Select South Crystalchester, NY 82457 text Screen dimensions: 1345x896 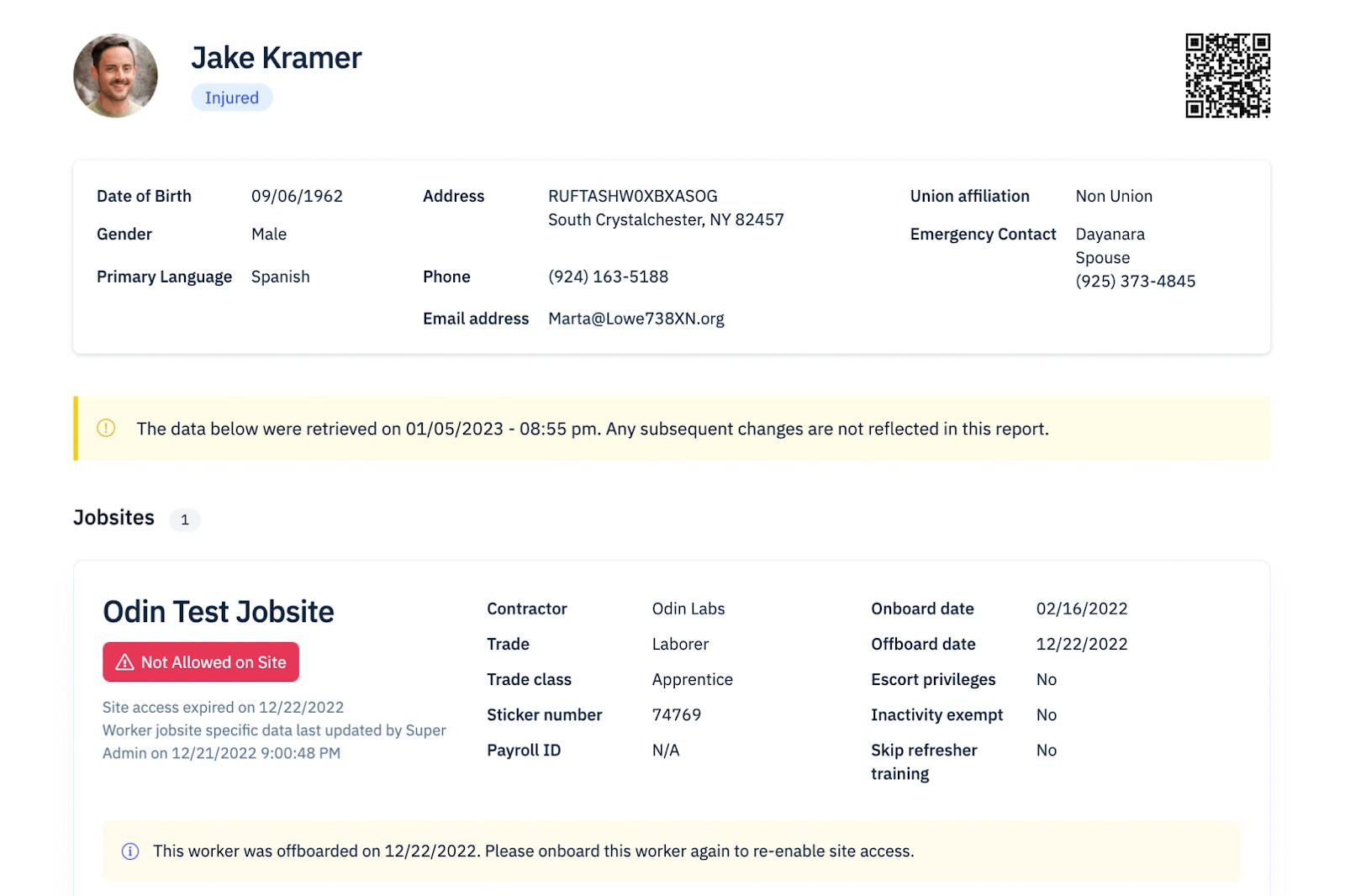pos(666,219)
